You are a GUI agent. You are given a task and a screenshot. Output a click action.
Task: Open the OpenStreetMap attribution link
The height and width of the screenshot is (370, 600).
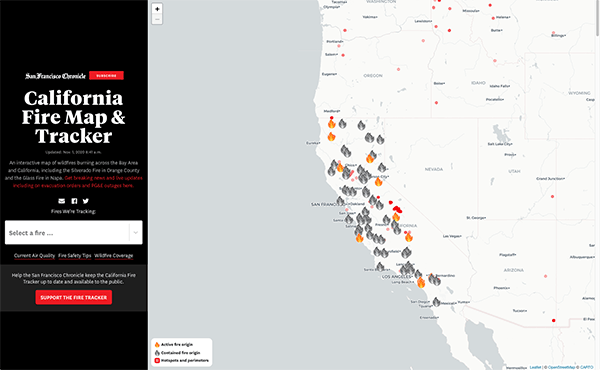561,367
